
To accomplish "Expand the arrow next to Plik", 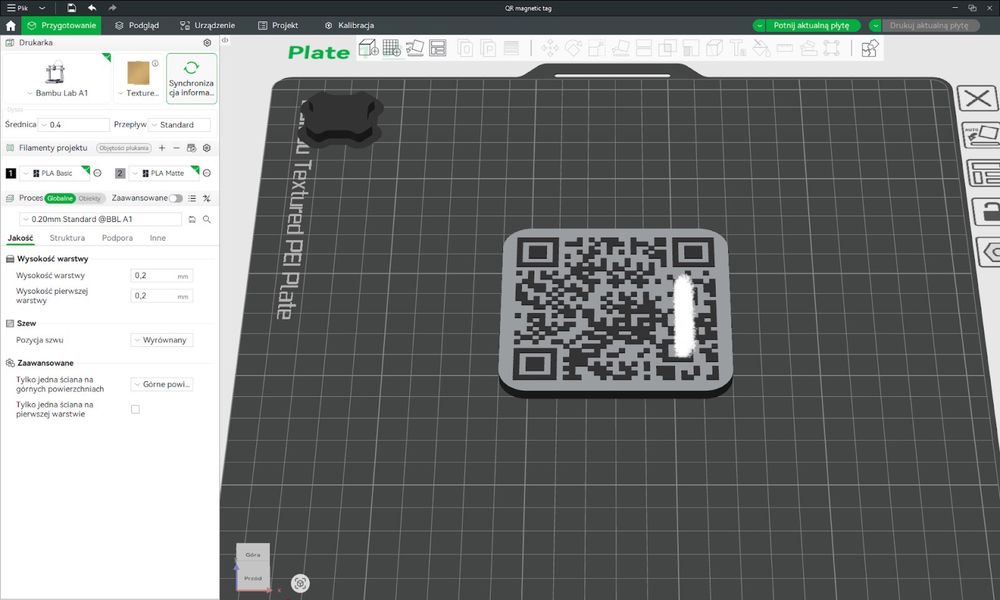I will [42, 8].
